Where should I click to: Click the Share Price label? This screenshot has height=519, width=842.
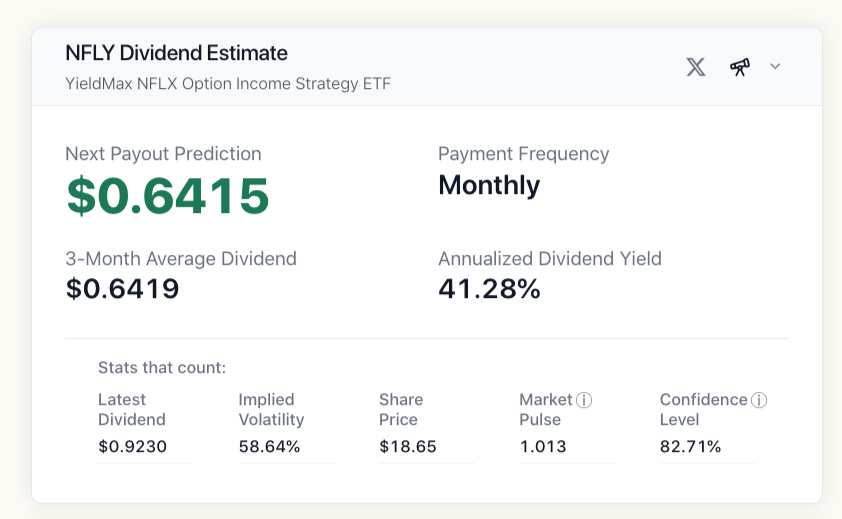click(x=401, y=409)
